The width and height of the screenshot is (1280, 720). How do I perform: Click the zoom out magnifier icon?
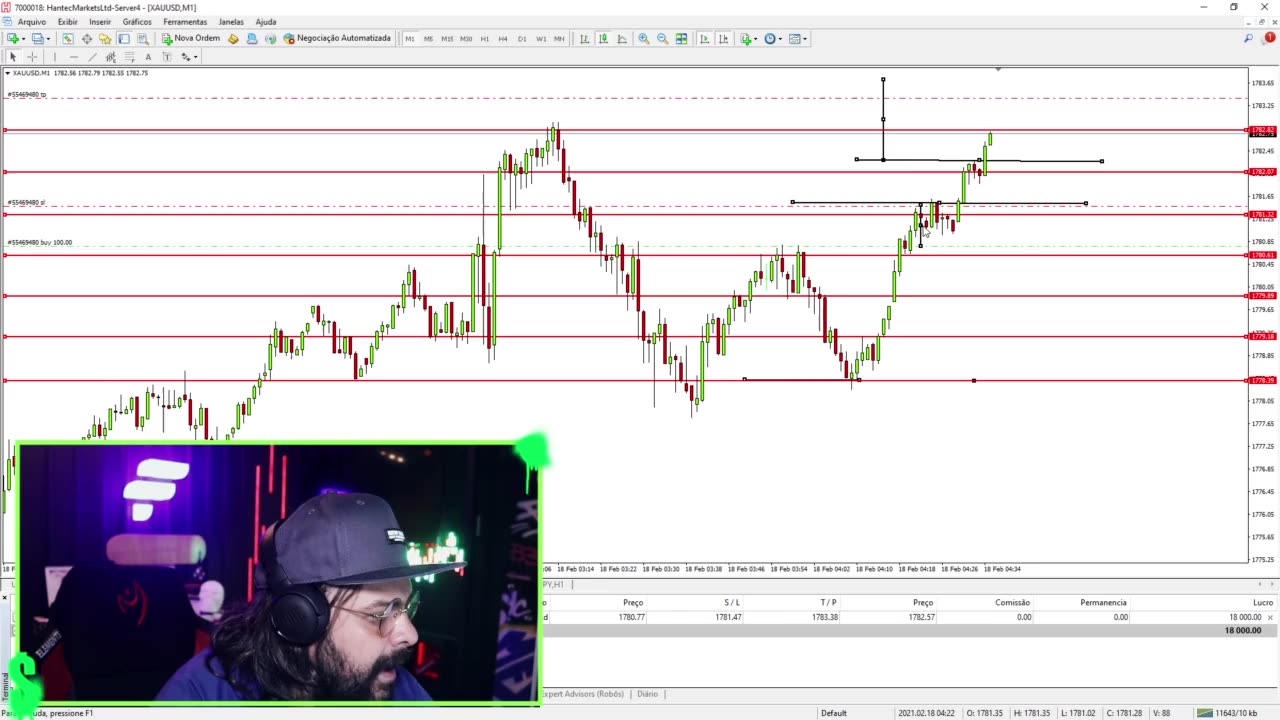(662, 38)
